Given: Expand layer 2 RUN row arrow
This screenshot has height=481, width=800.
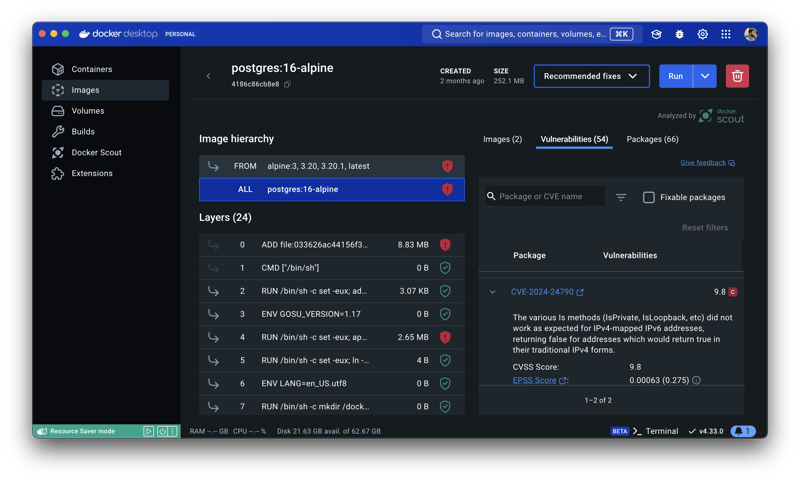Looking at the screenshot, I should point(213,291).
